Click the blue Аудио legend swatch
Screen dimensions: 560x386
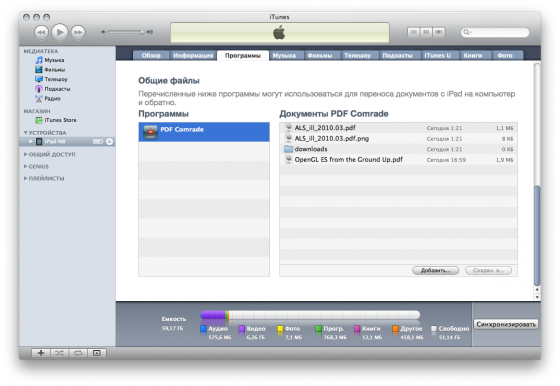(x=204, y=329)
